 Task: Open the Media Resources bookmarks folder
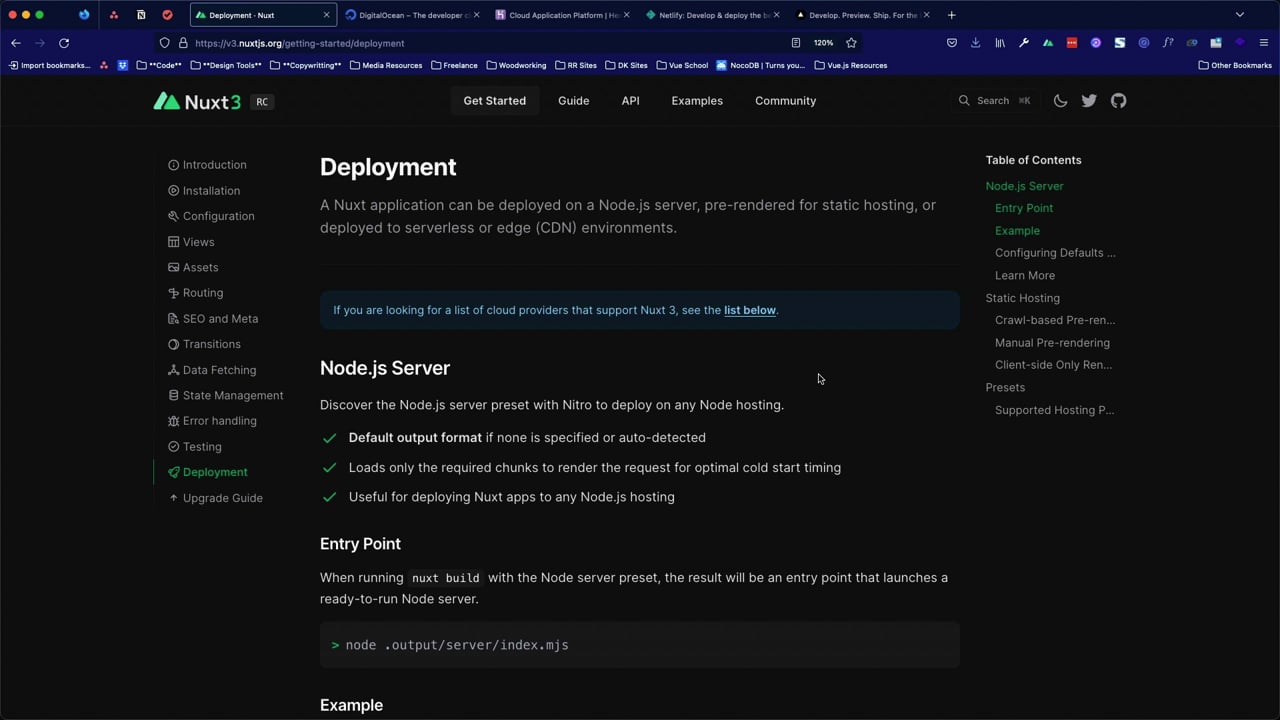coord(386,65)
